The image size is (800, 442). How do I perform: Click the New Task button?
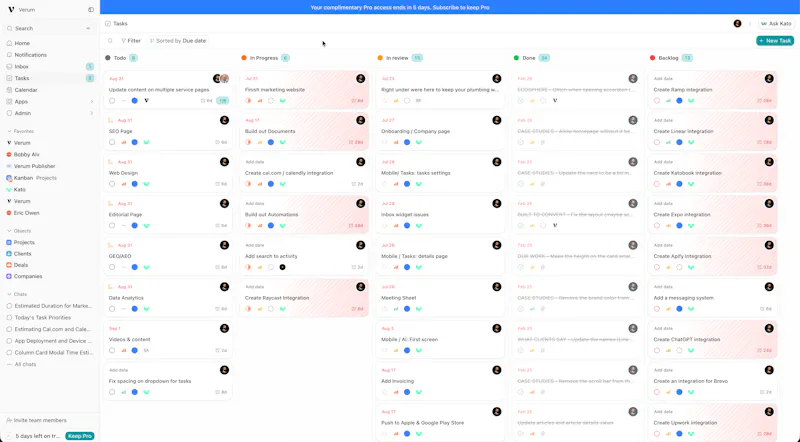point(774,41)
